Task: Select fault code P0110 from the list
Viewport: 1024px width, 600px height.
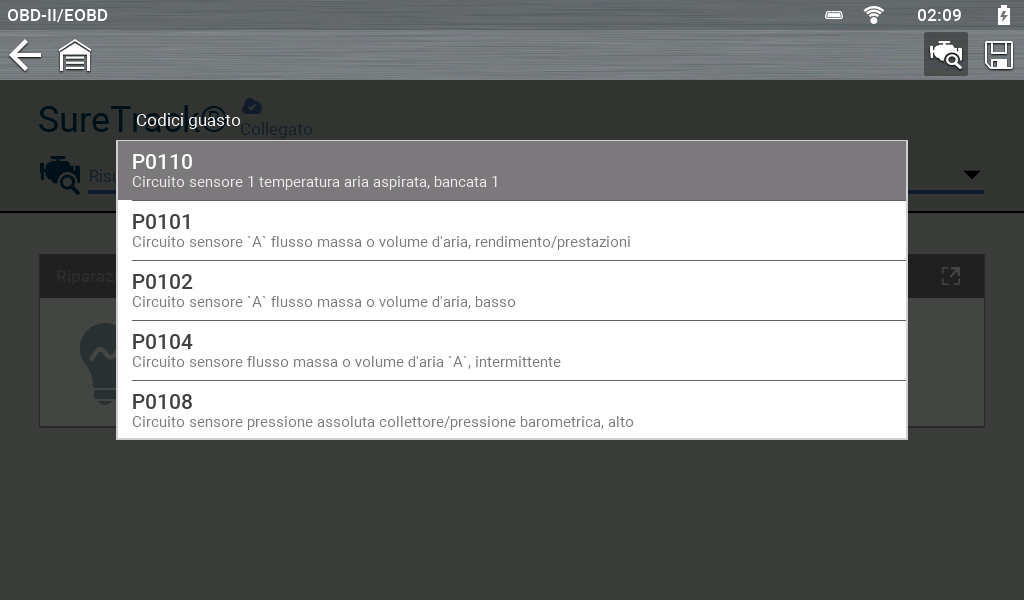Action: point(511,171)
